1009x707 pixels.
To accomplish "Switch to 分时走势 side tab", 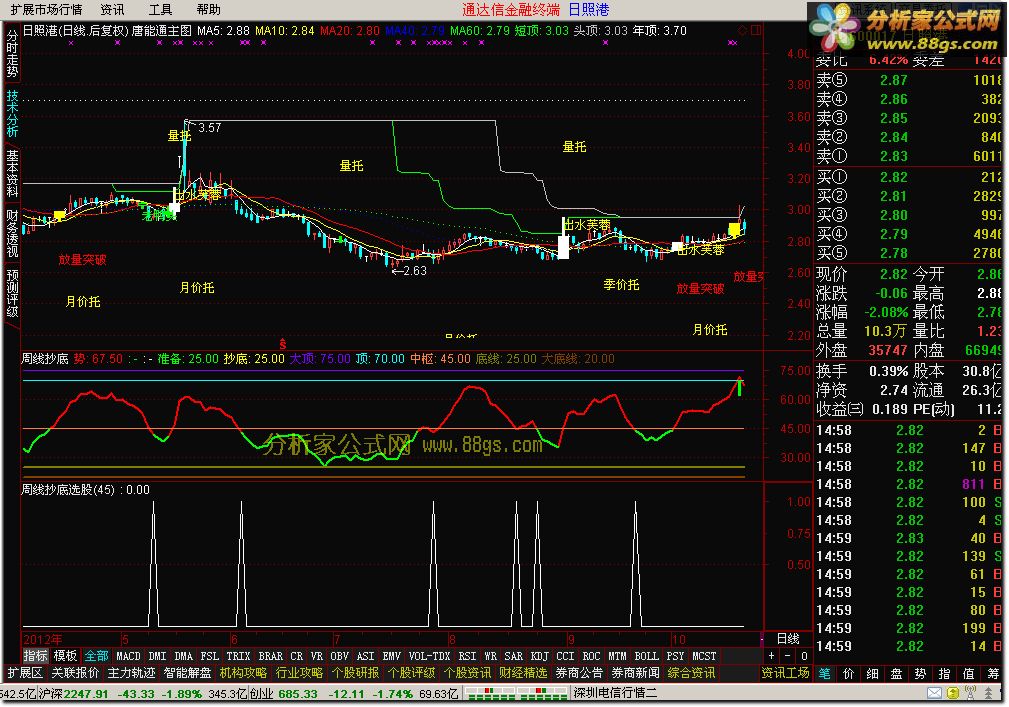I will [x=12, y=53].
